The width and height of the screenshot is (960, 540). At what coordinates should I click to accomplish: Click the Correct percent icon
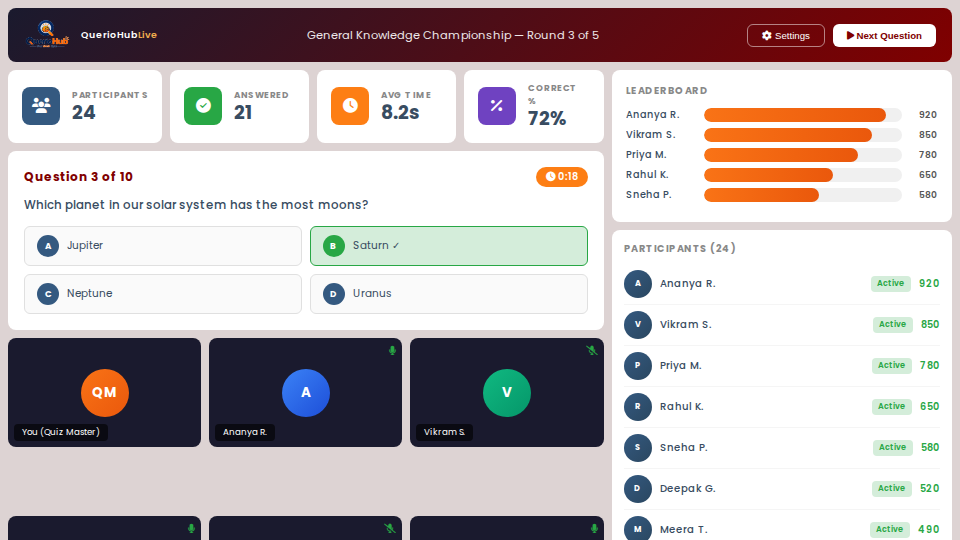pyautogui.click(x=497, y=106)
